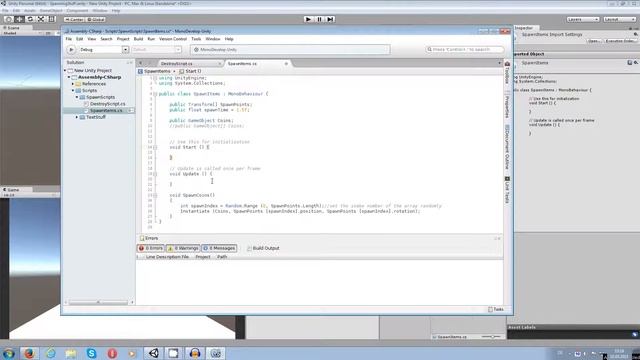This screenshot has height=360, width=640.
Task: Fold the SpawnCoins() method in gutter
Action: point(155,196)
